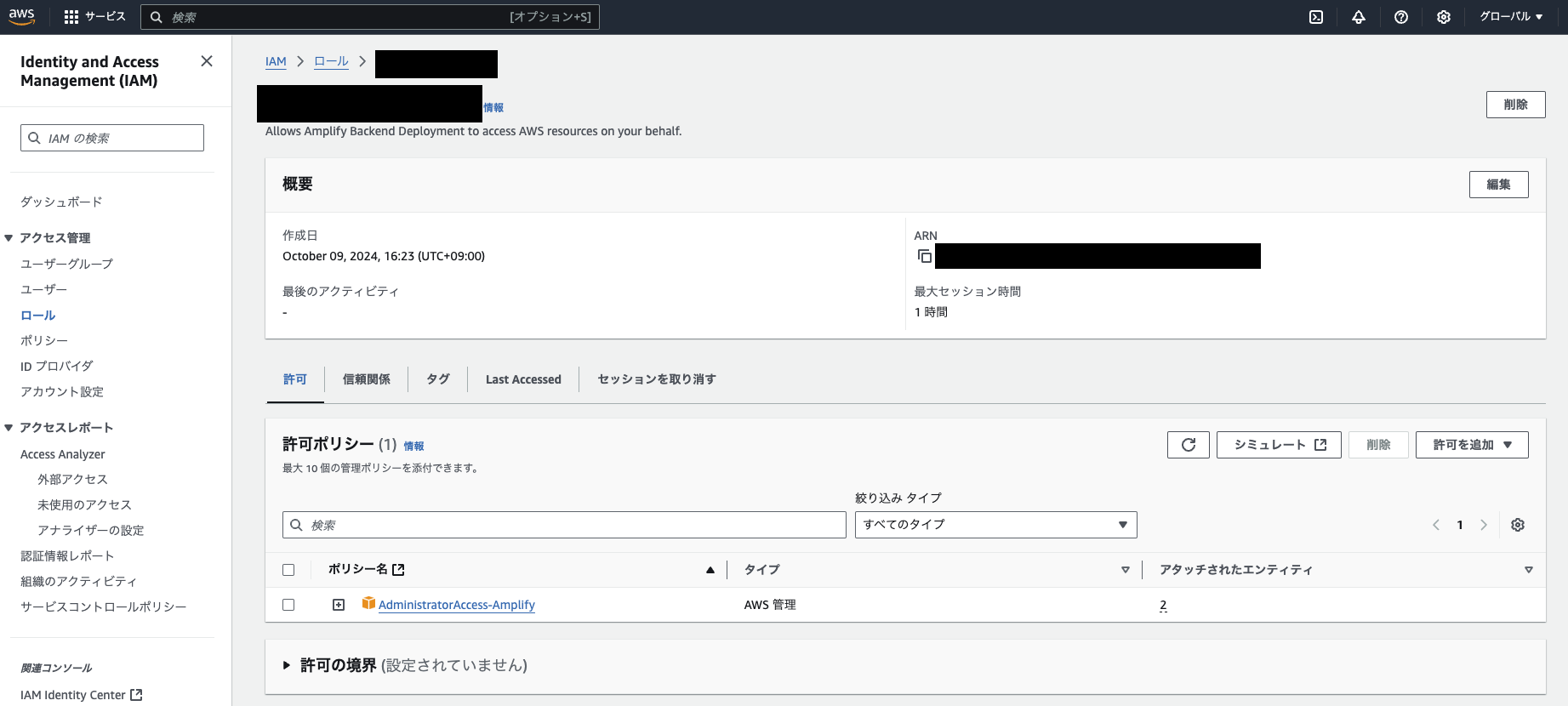Click the IAM breadcrumb link
The height and width of the screenshot is (706, 1568).
(x=276, y=61)
